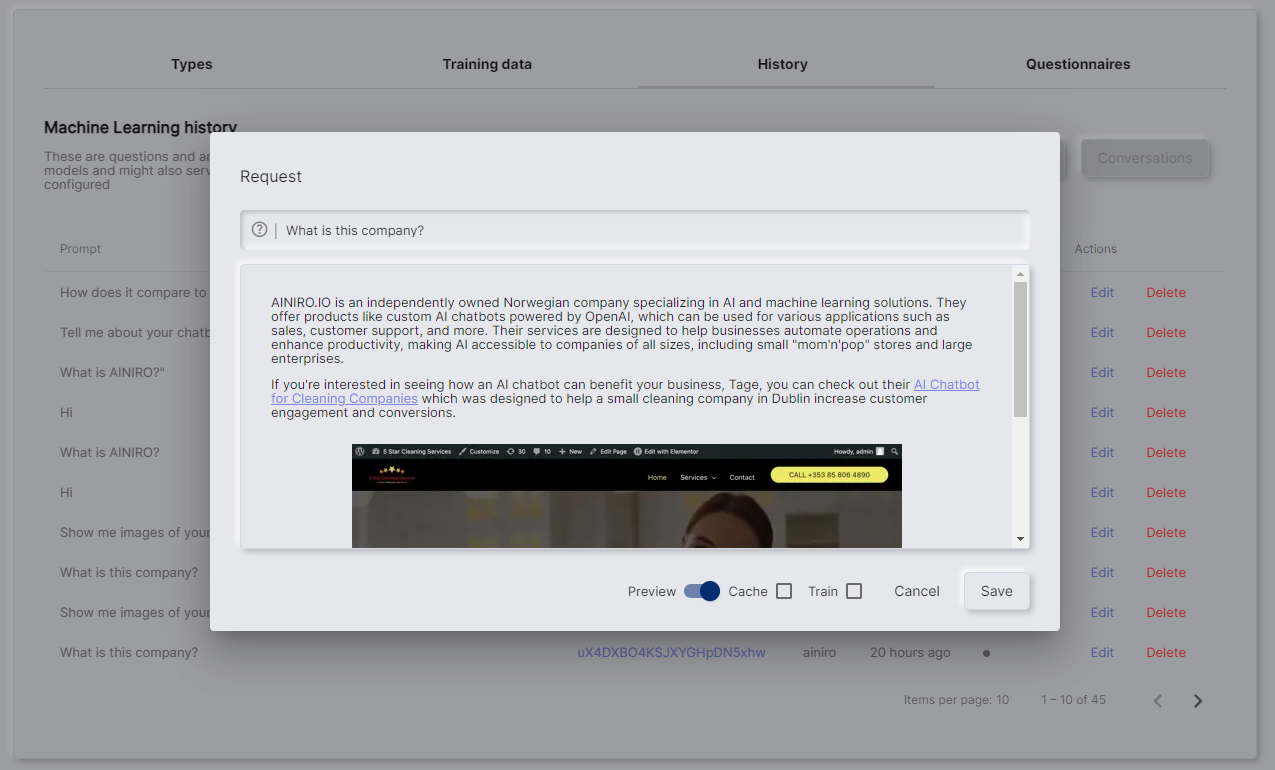Click the cleaning services website screenshot

click(627, 496)
